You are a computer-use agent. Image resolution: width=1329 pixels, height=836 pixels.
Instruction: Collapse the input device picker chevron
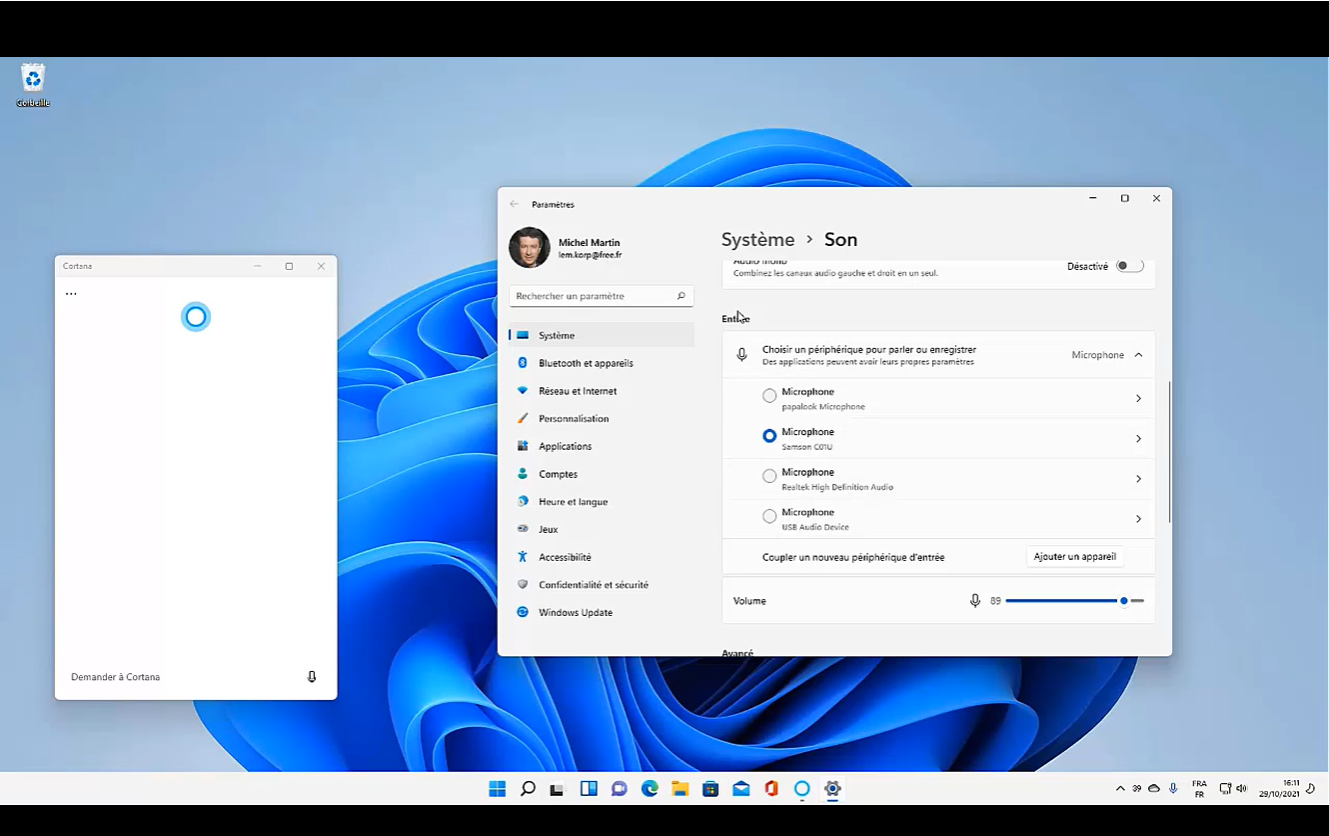(x=1137, y=354)
